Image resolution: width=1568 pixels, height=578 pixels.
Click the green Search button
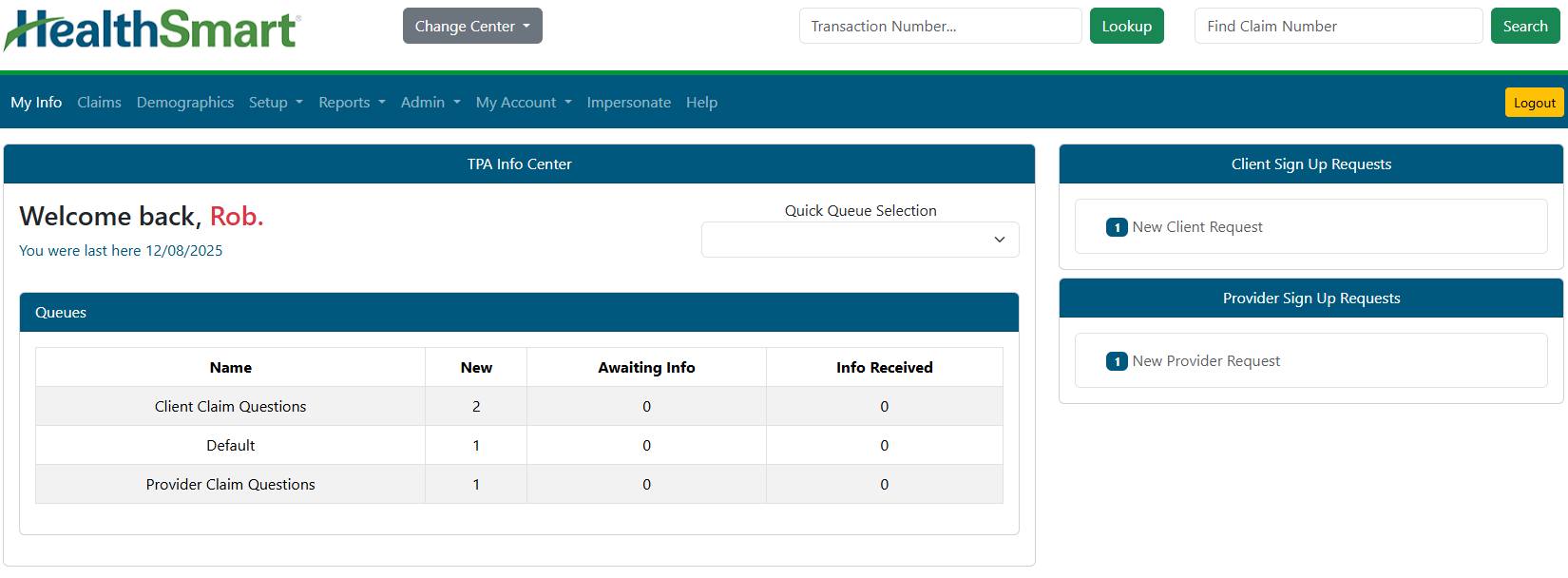tap(1524, 27)
